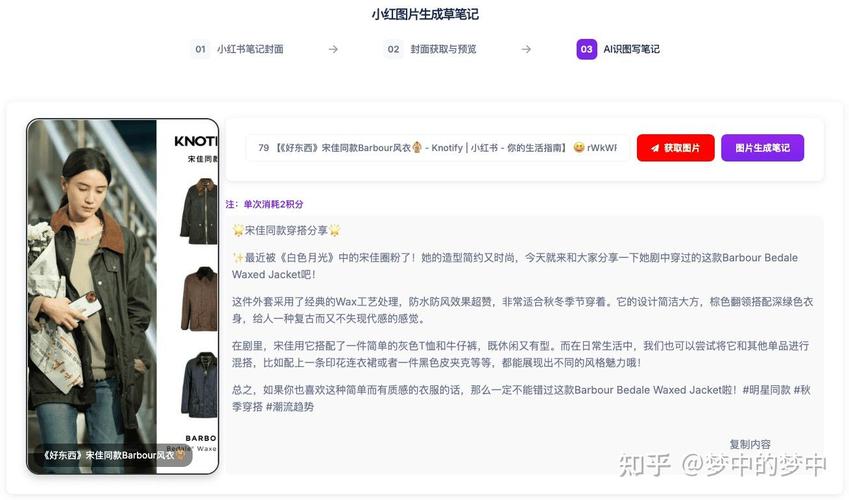Click the brown jacket in the cover image

(x=199, y=299)
